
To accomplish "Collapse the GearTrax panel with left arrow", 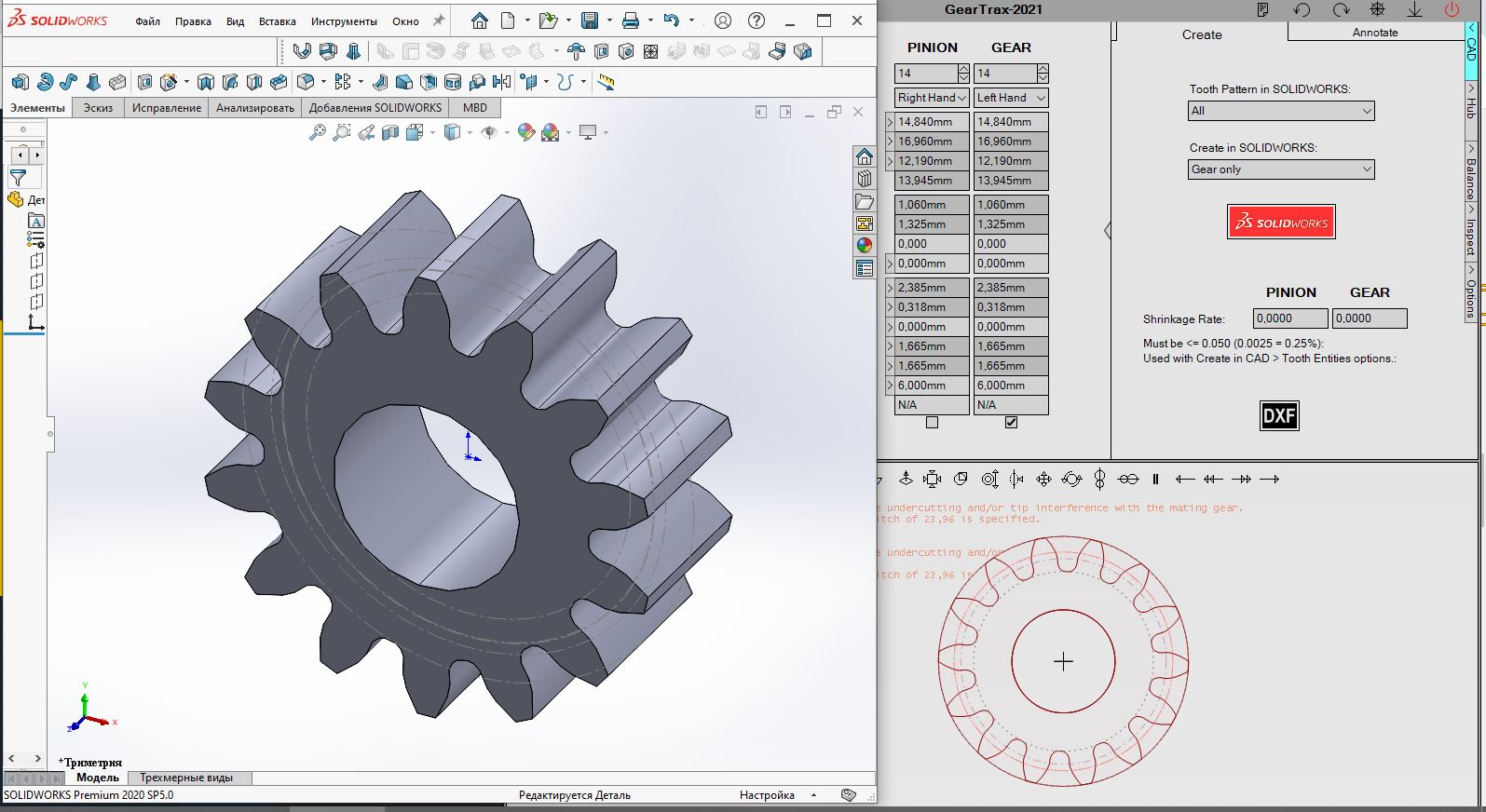I will [x=1107, y=231].
